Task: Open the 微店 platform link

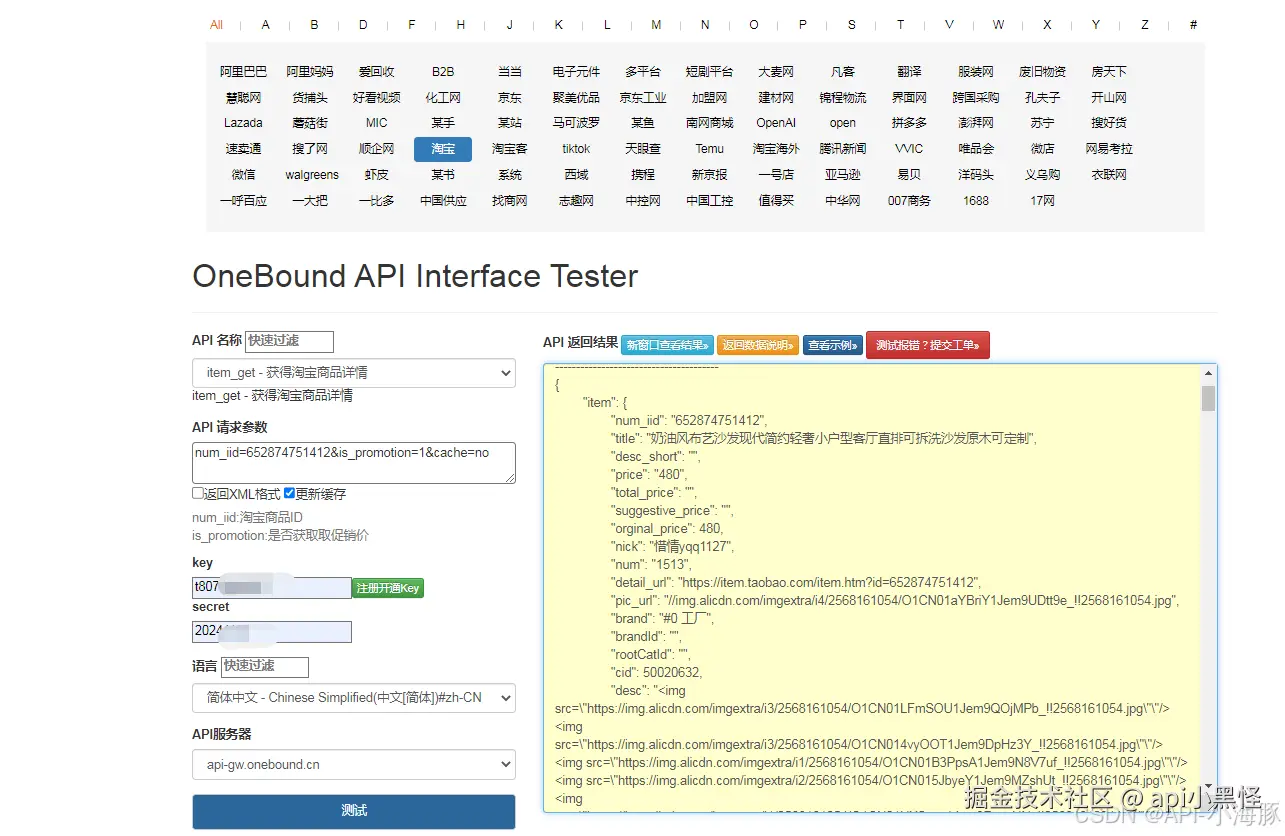Action: pos(1042,149)
